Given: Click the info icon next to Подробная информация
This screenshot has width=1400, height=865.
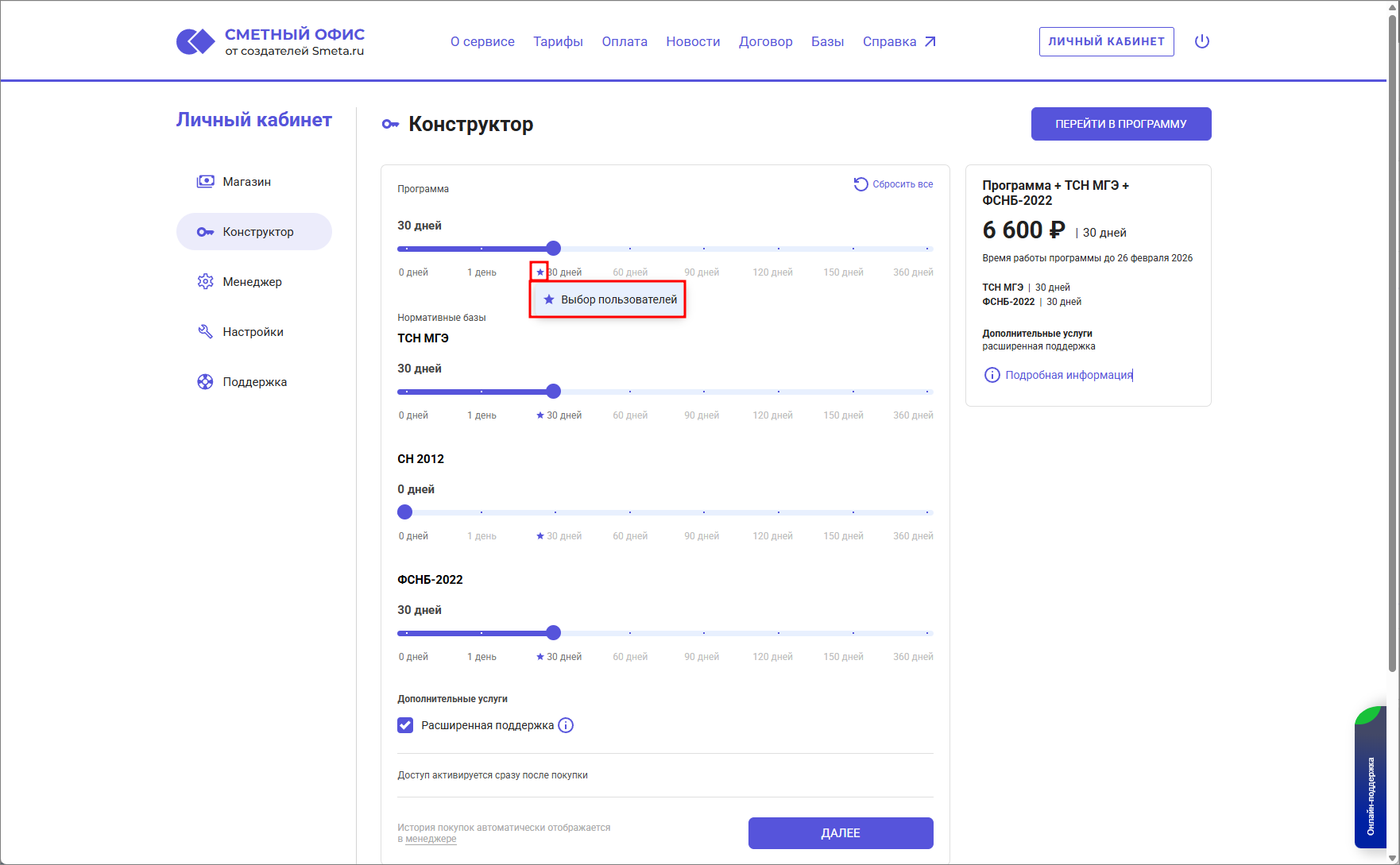Looking at the screenshot, I should point(992,375).
